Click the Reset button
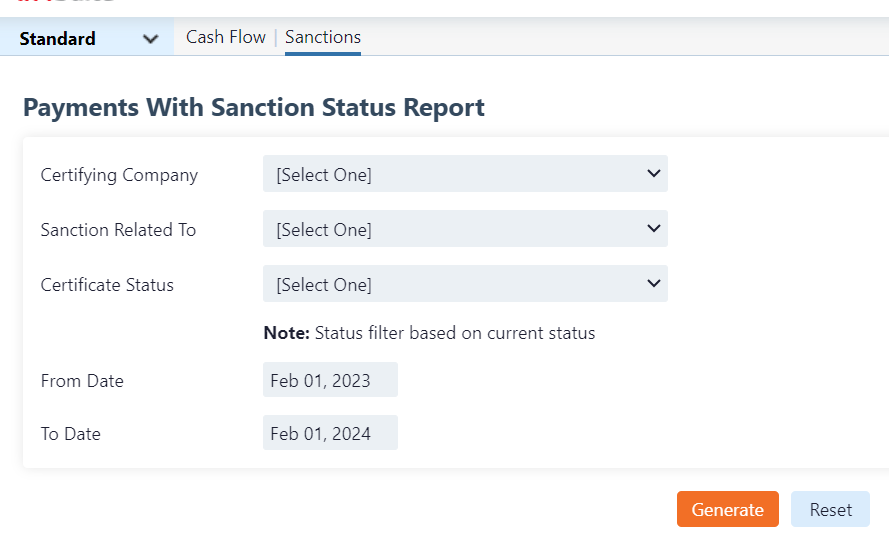Image resolution: width=889 pixels, height=552 pixels. [830, 509]
